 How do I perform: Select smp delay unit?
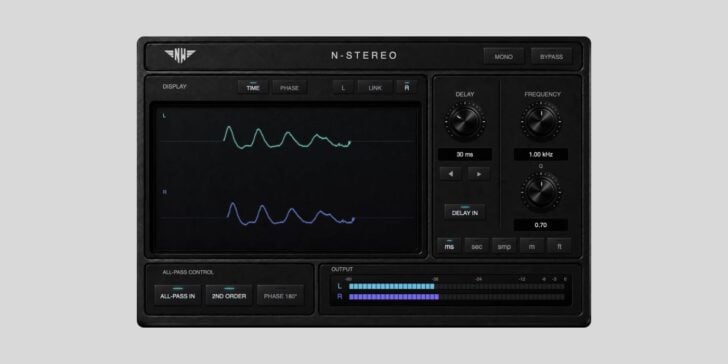504,246
